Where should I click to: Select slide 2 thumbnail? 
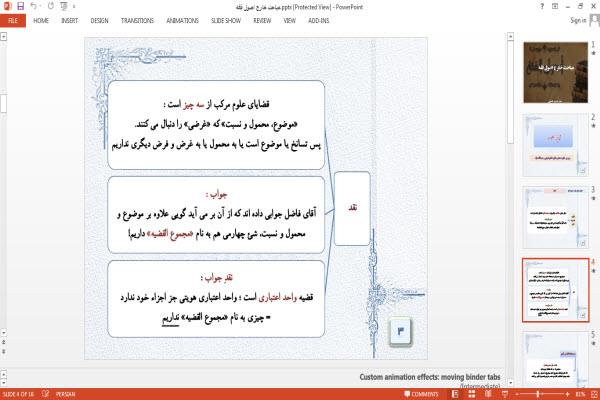pos(555,145)
